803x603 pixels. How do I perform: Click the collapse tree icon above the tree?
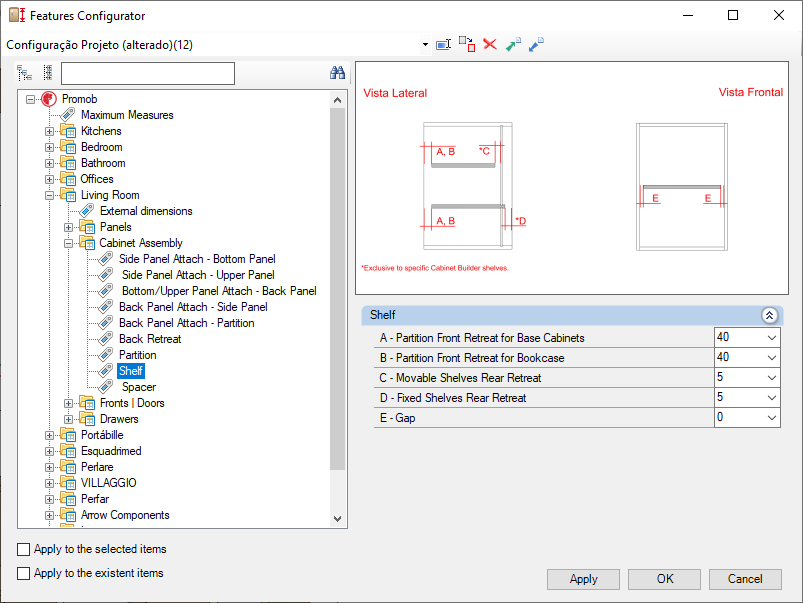[48, 73]
